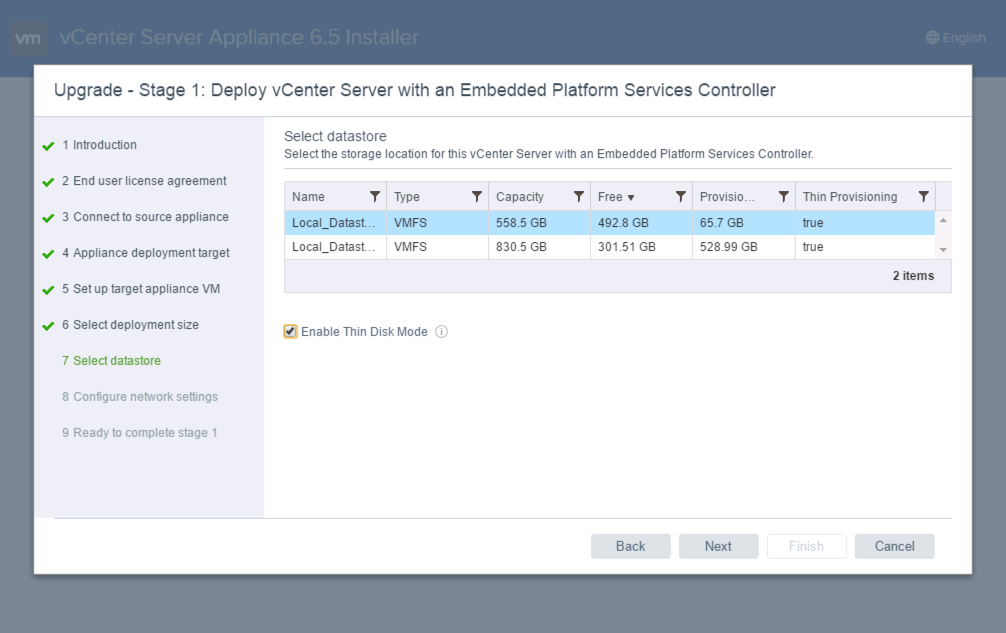Click the Back button
The width and height of the screenshot is (1006, 633).
click(x=631, y=546)
